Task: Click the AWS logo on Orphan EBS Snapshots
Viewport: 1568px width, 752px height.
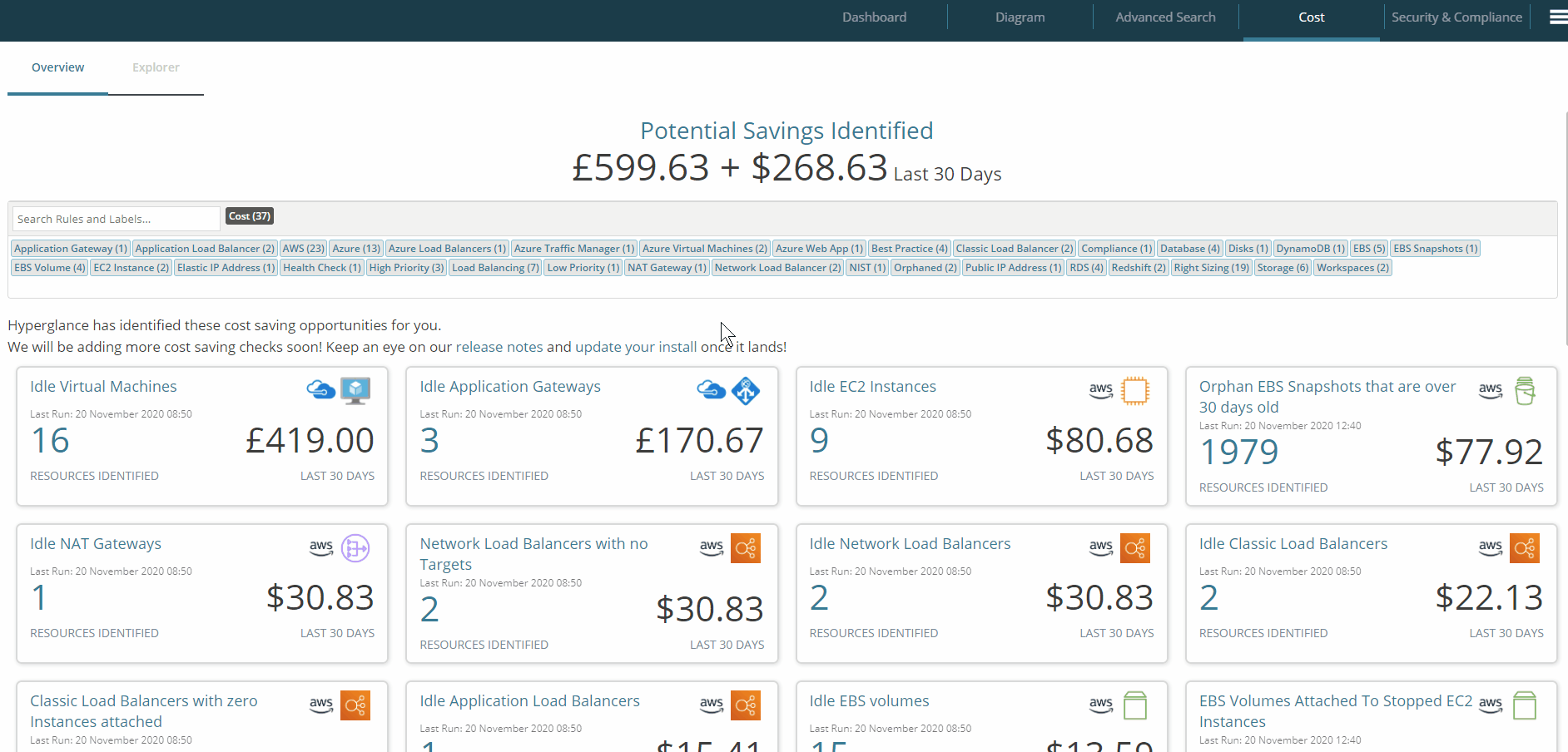Action: coord(1491,390)
